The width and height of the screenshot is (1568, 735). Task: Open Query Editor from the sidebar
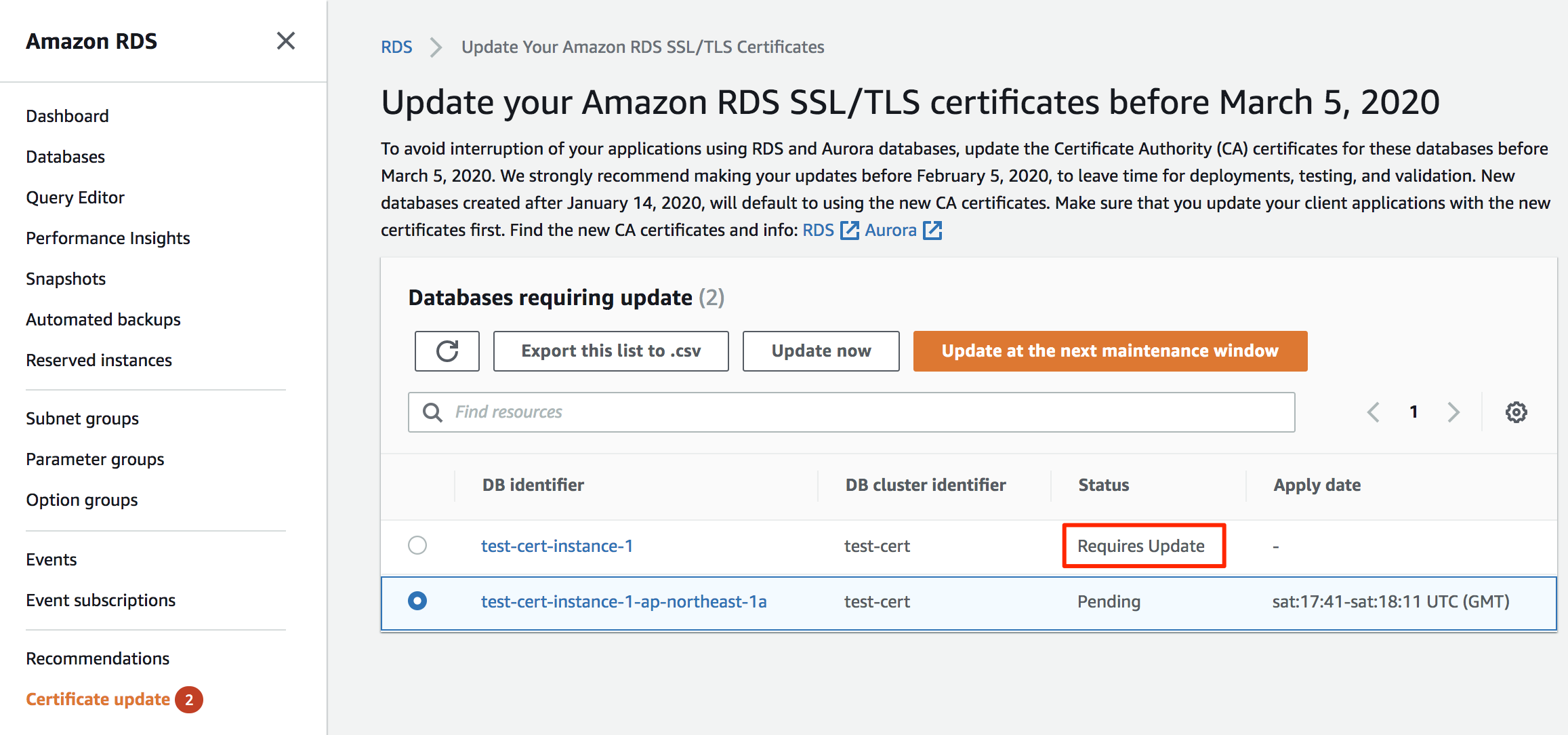[75, 197]
